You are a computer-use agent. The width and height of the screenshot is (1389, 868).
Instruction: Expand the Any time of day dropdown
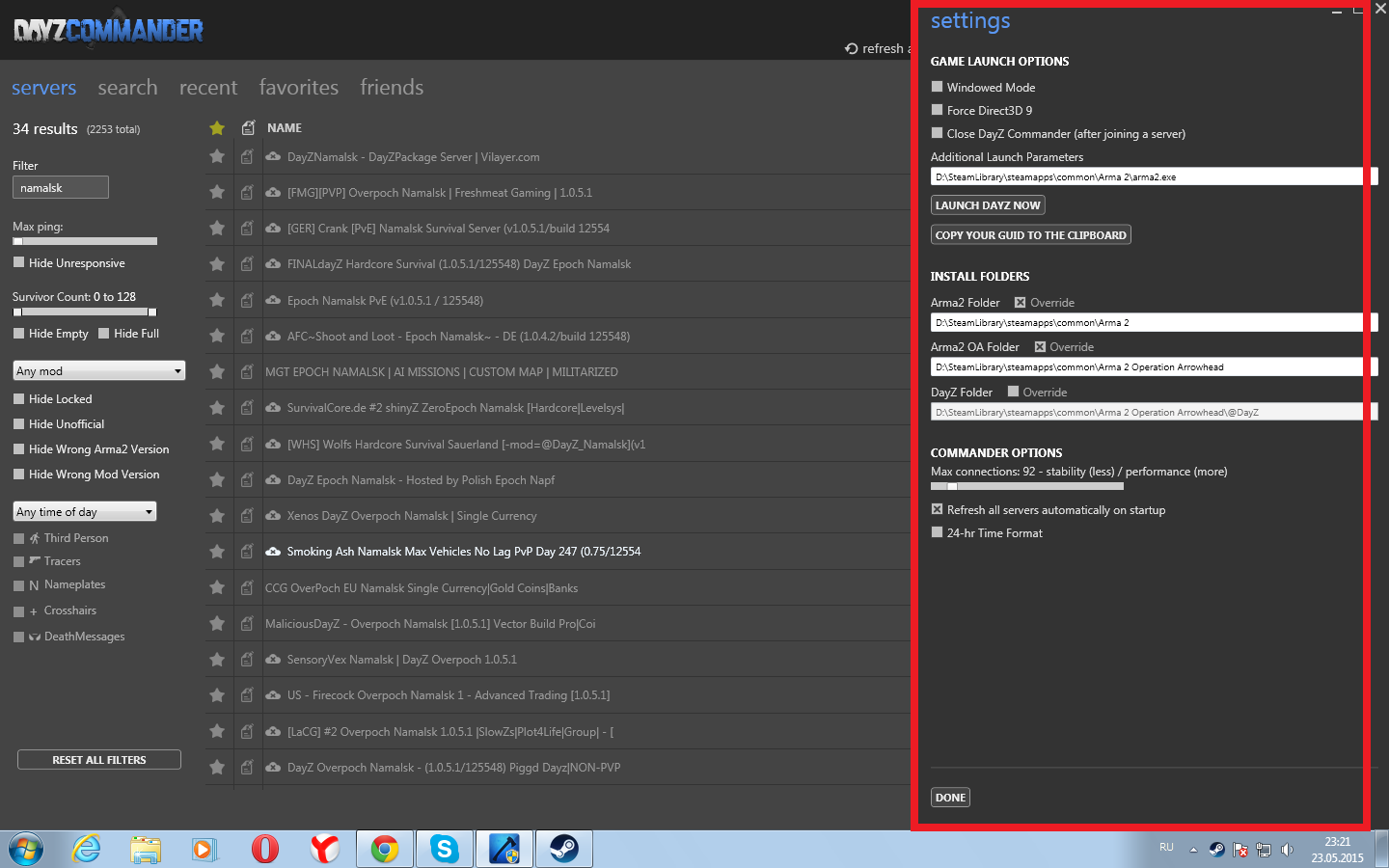click(85, 511)
